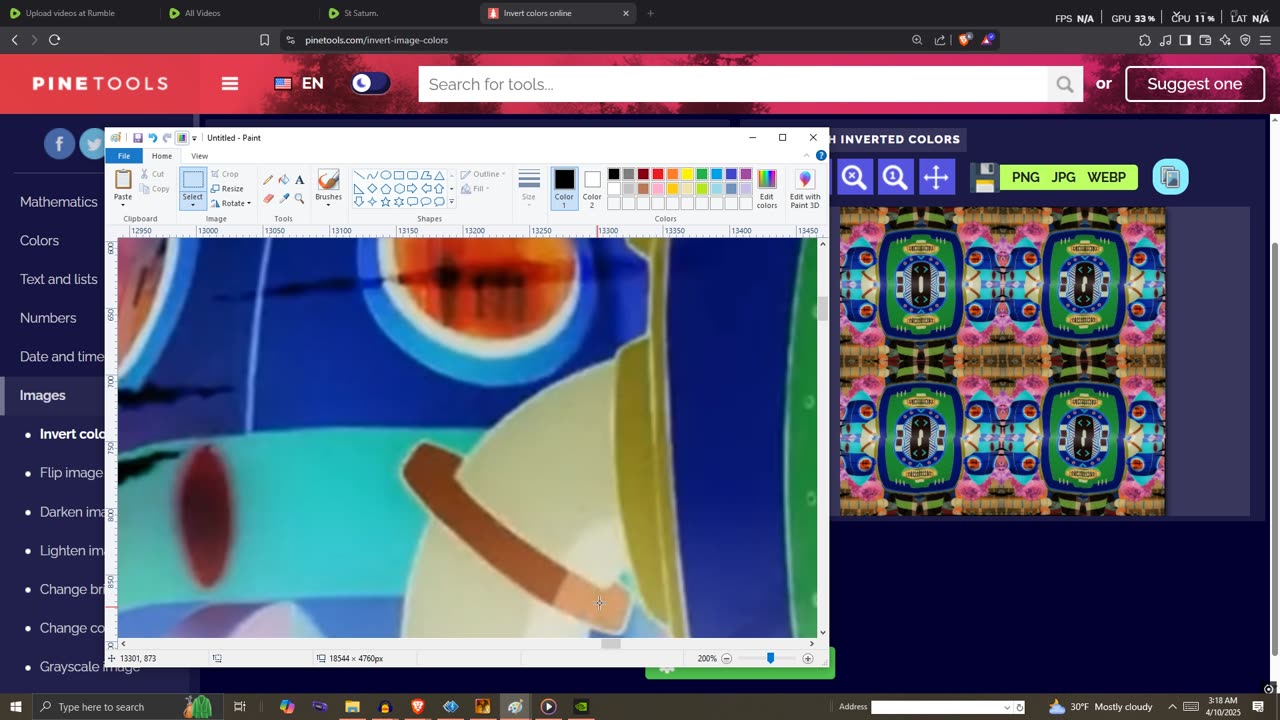Click the Cut scissors option
1280x720 pixels.
(152, 174)
